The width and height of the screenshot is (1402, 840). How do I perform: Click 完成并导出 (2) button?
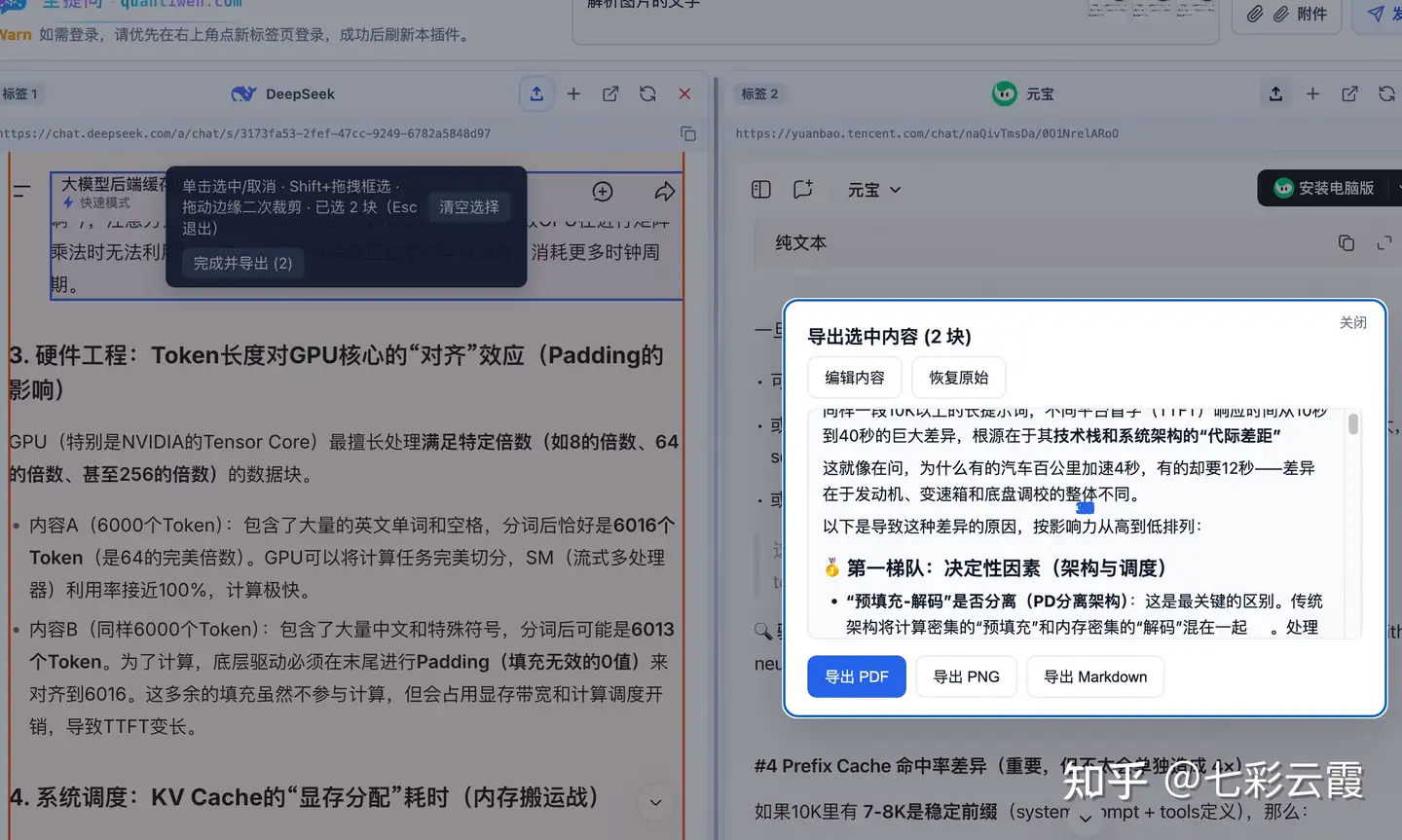coord(242,264)
